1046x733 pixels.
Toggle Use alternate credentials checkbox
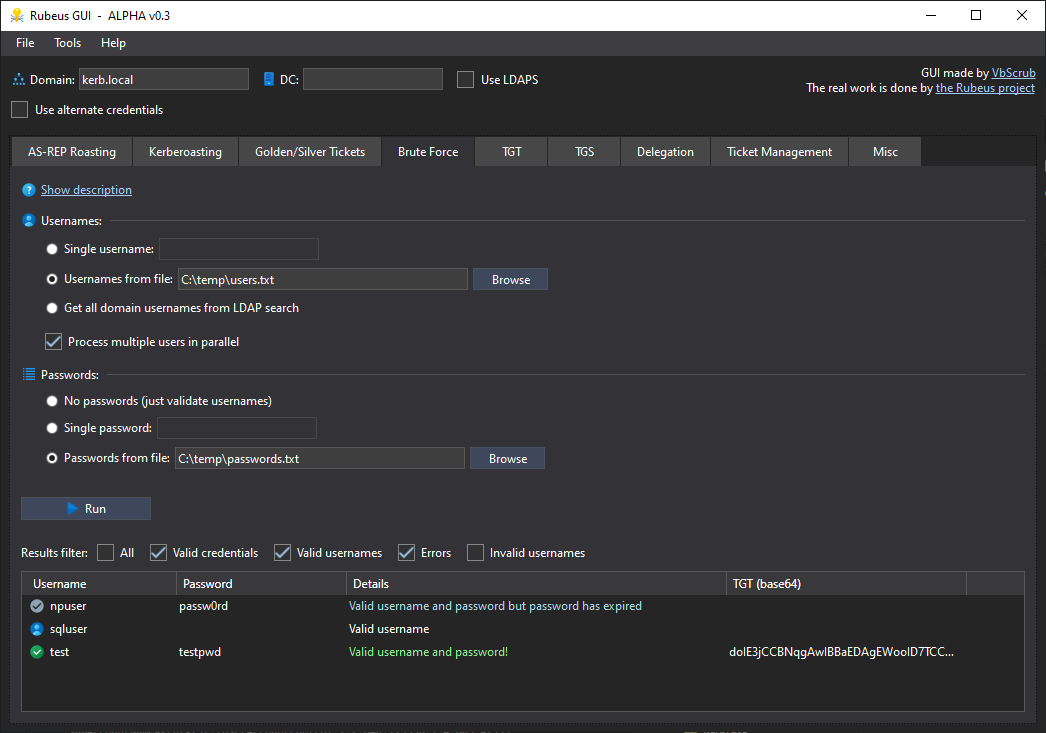point(20,109)
